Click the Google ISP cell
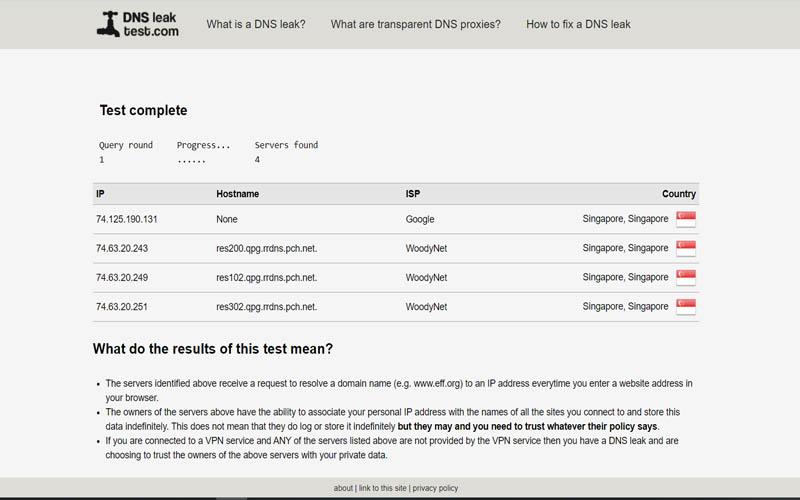The width and height of the screenshot is (800, 500). pos(420,219)
